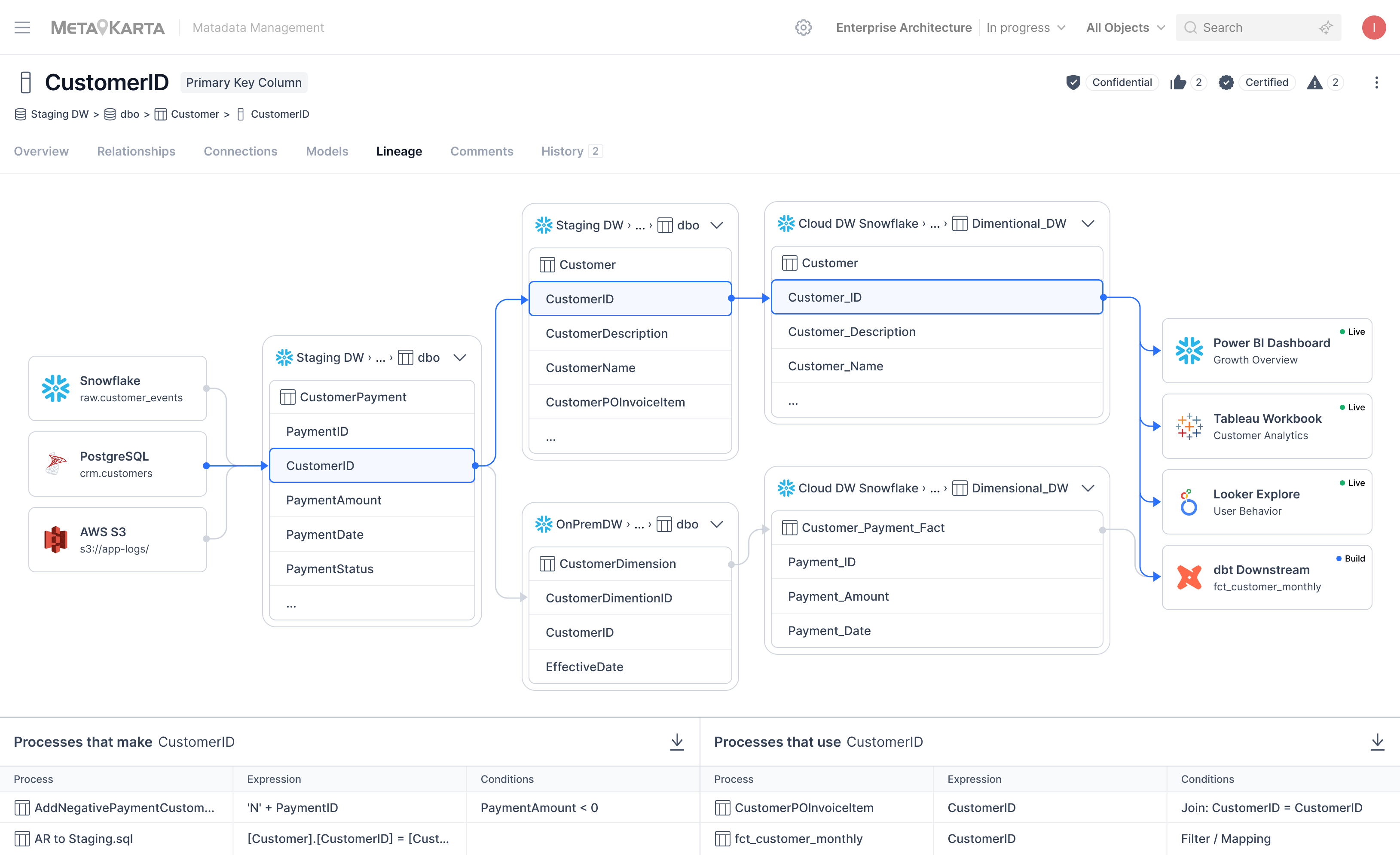This screenshot has height=855, width=1400.
Task: Click the AddNegativePaymentCustom process row icon
Action: [x=22, y=807]
